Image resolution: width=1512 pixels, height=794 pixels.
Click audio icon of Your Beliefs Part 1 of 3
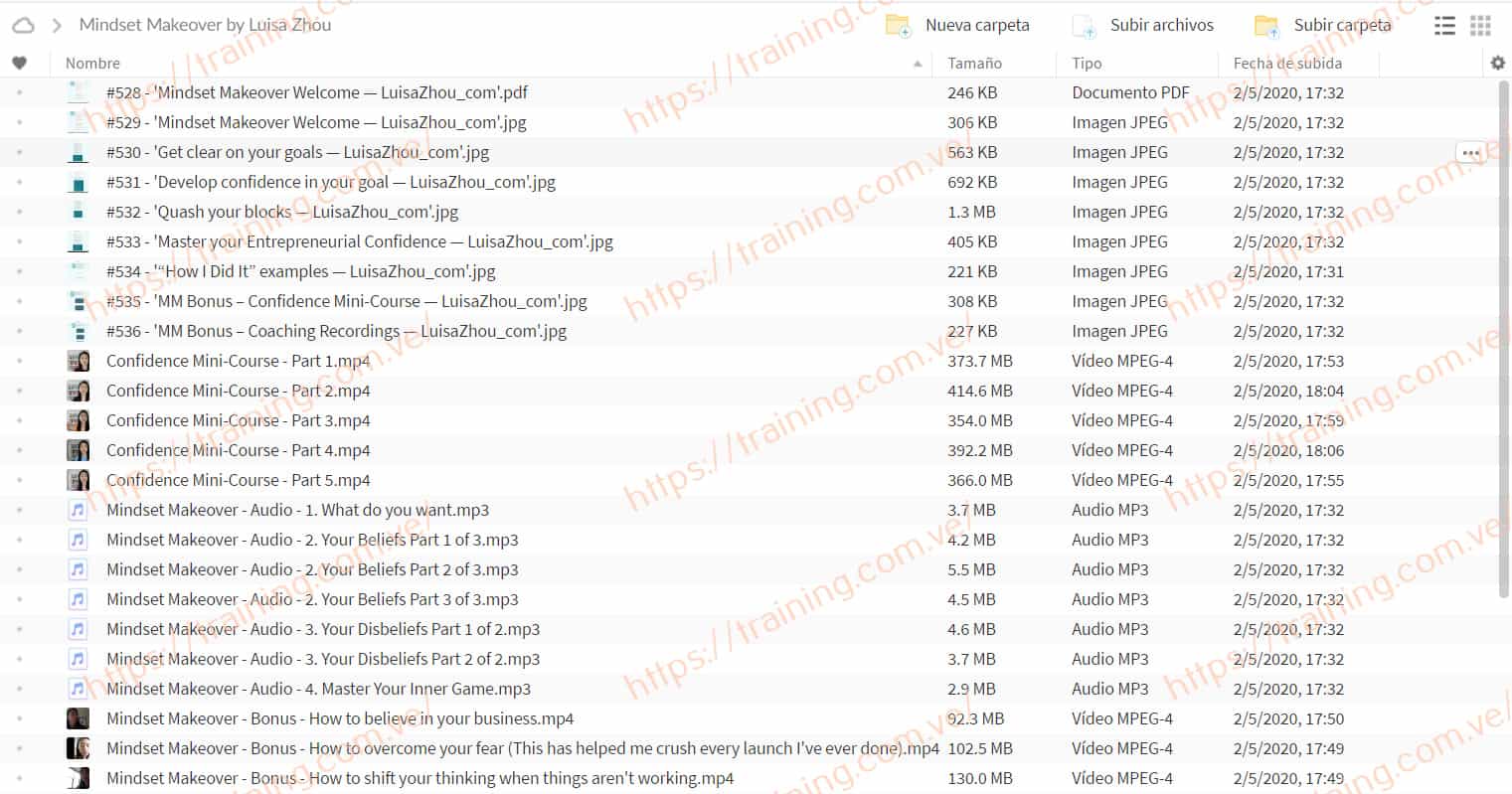coord(78,540)
